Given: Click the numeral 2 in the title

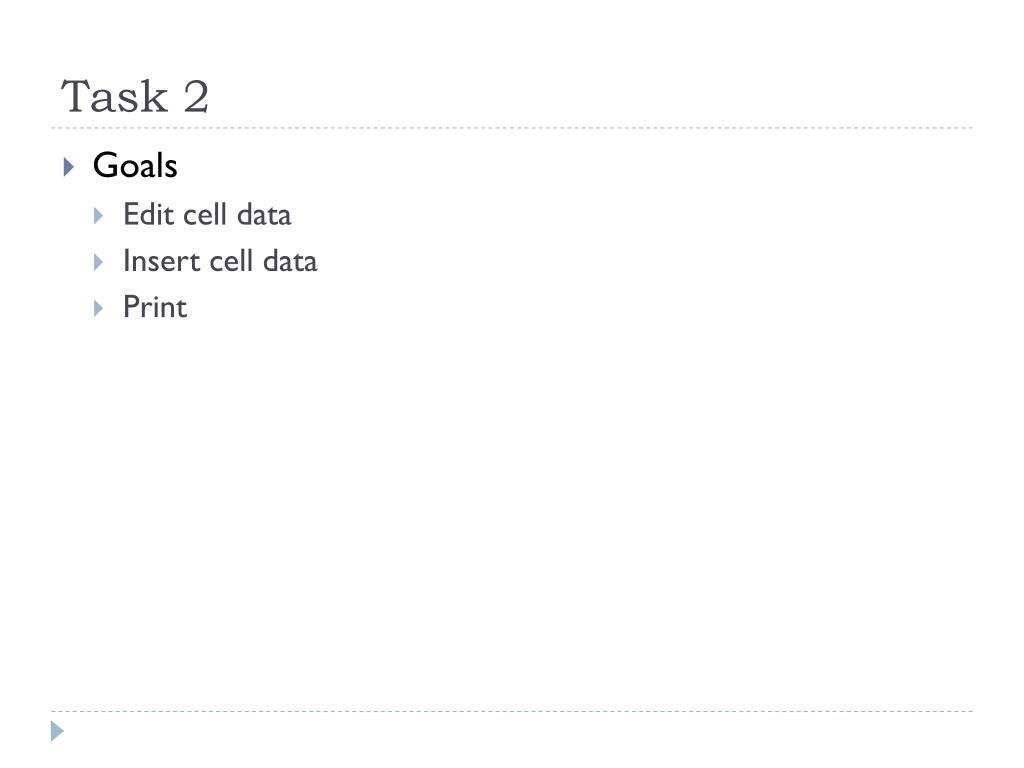Looking at the screenshot, I should [196, 97].
